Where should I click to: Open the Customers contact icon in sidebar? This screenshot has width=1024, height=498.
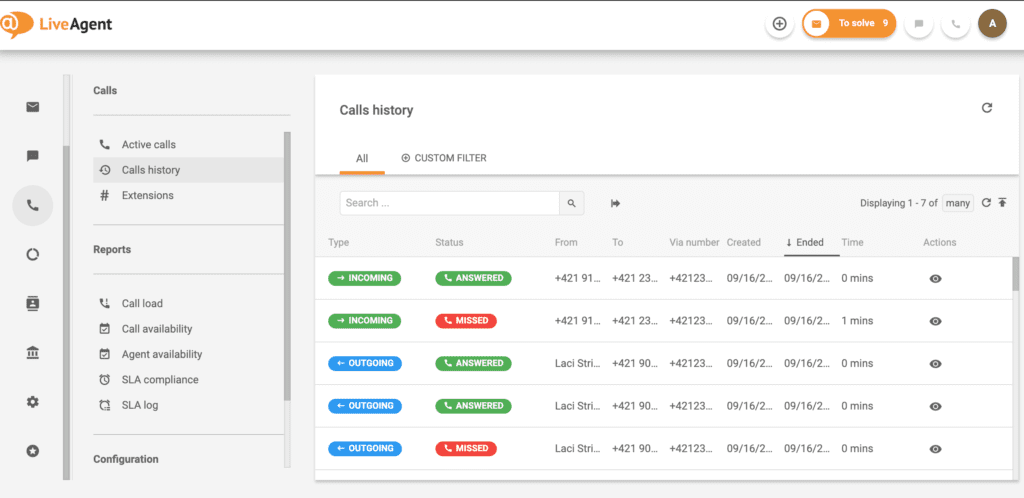(x=33, y=303)
